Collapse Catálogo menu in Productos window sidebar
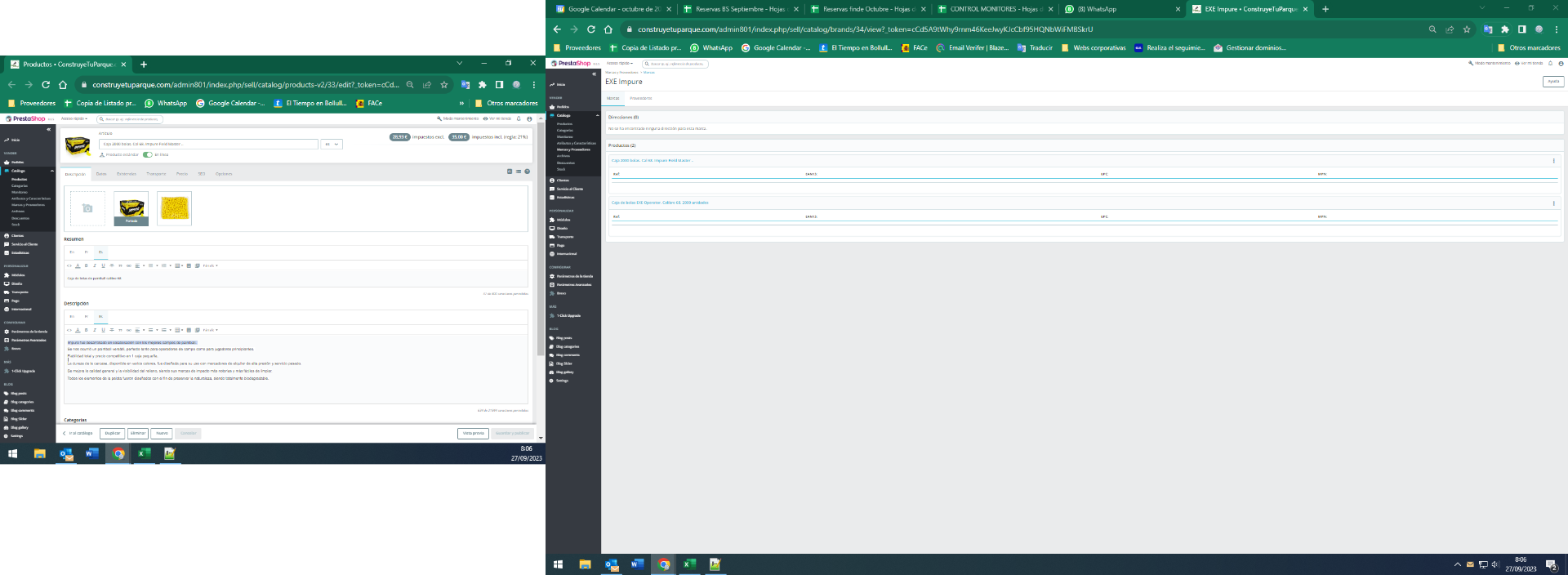The height and width of the screenshot is (575, 1568). [52, 171]
